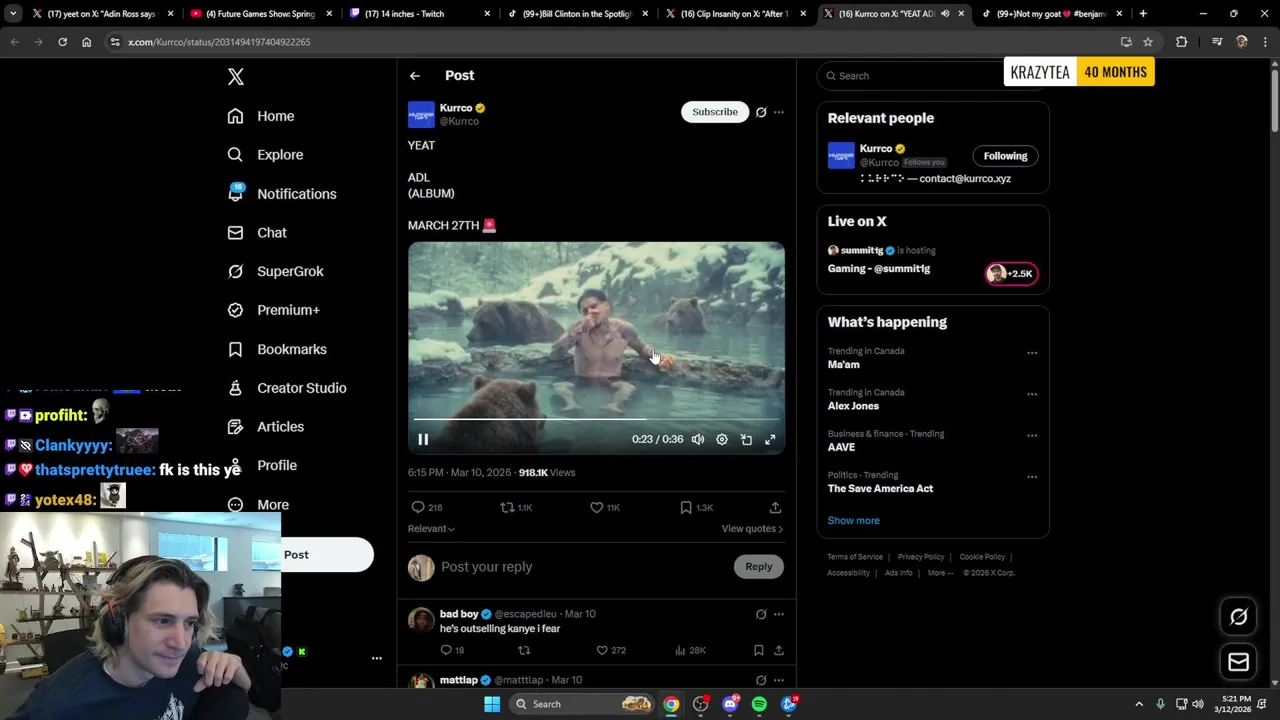Screen dimensions: 1280x720
Task: Open Chrome from taskbar
Action: tap(671, 704)
